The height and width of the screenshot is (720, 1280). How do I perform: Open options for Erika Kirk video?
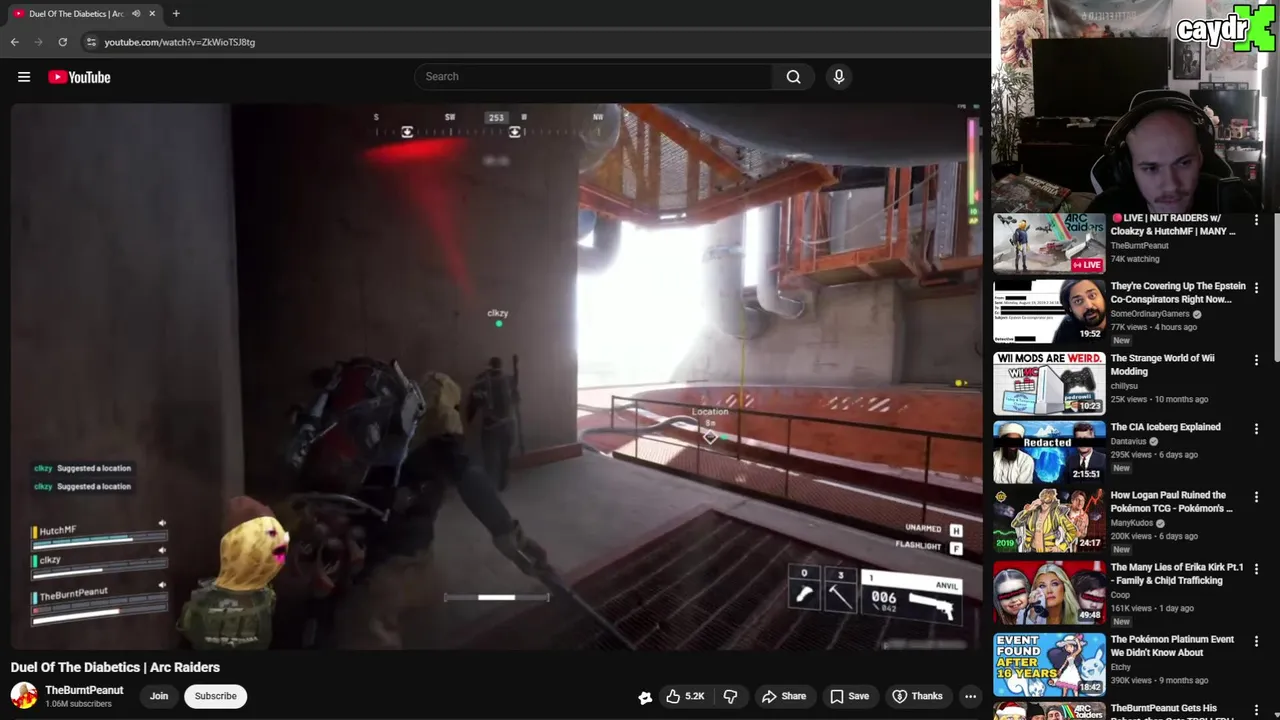pyautogui.click(x=1257, y=569)
